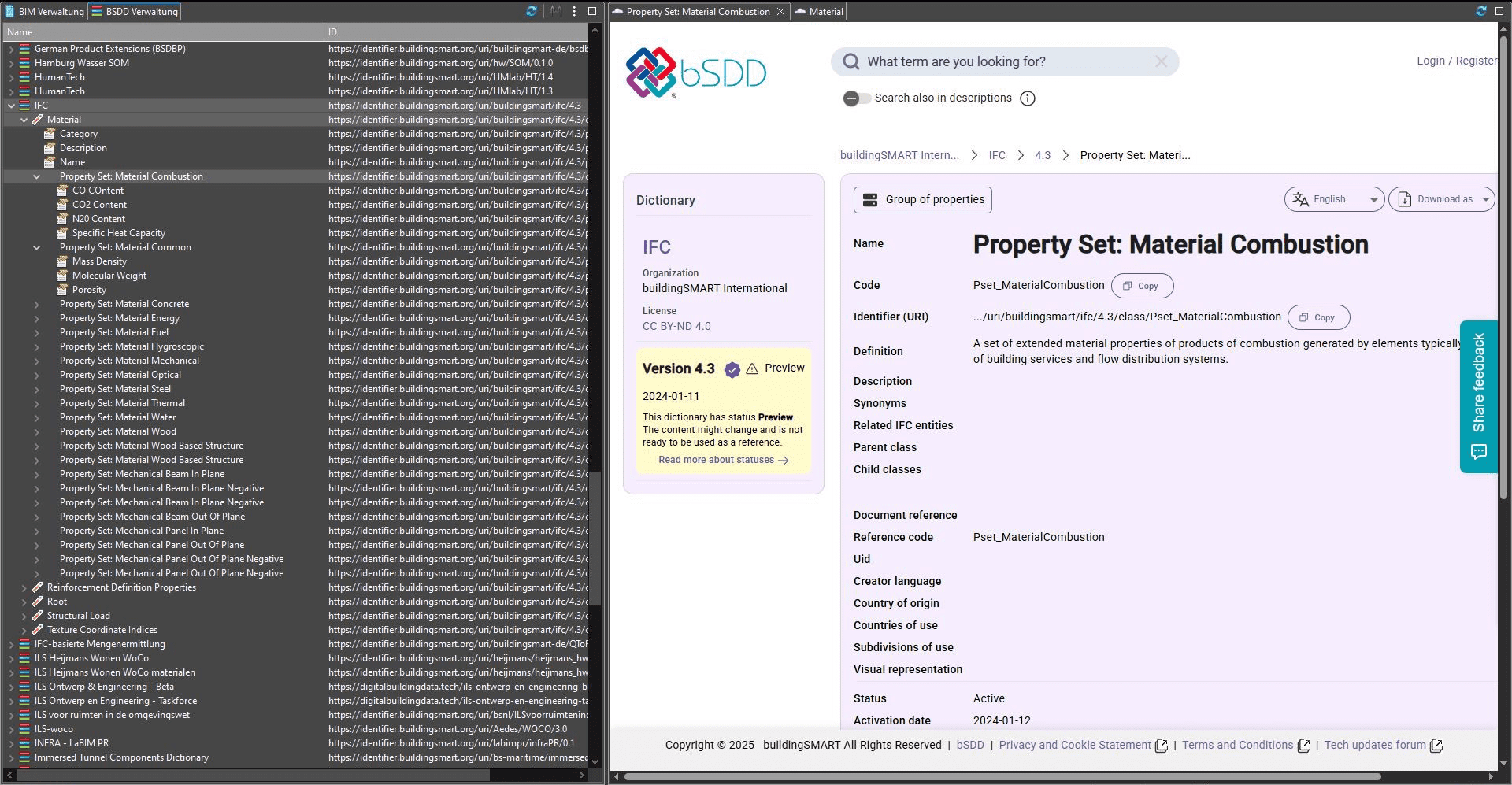Click the warning triangle icon beside Preview
The width and height of the screenshot is (1512, 785).
click(752, 368)
